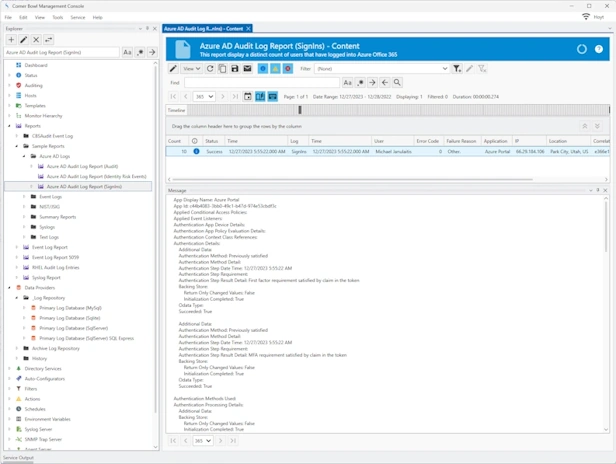Go to next page in bottom pager

tap(220, 441)
